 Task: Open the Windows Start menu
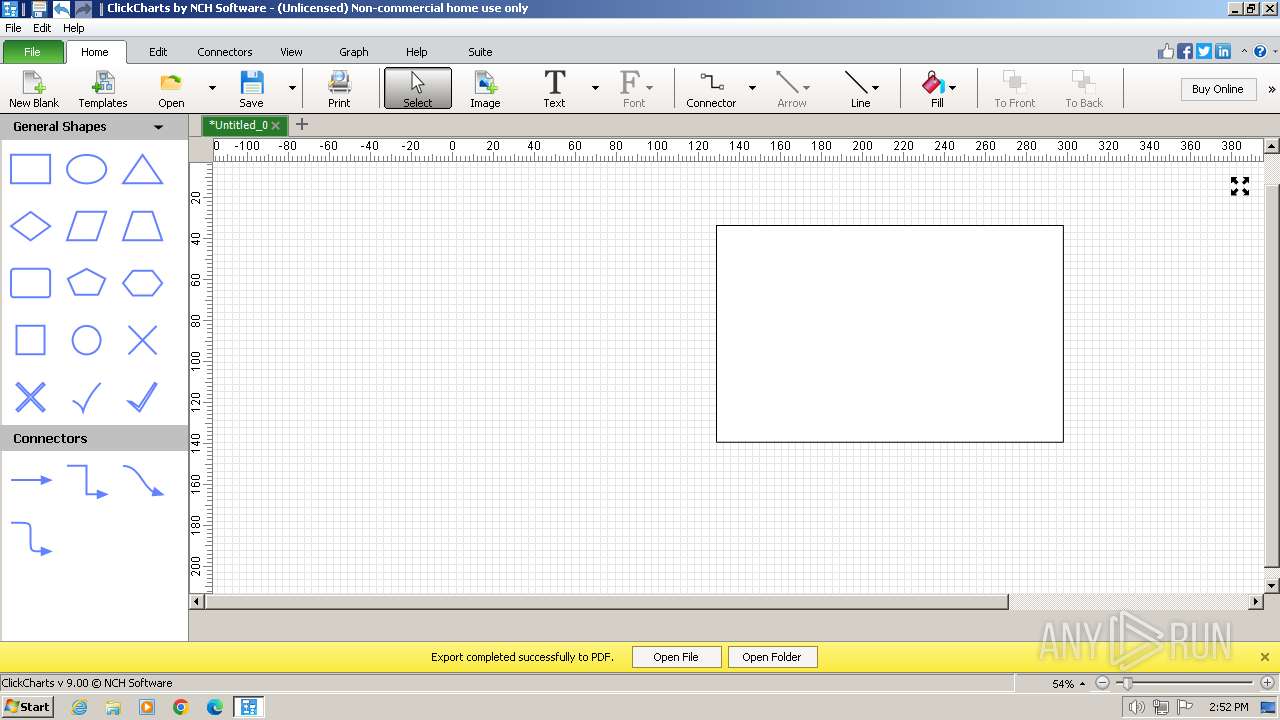pos(28,707)
